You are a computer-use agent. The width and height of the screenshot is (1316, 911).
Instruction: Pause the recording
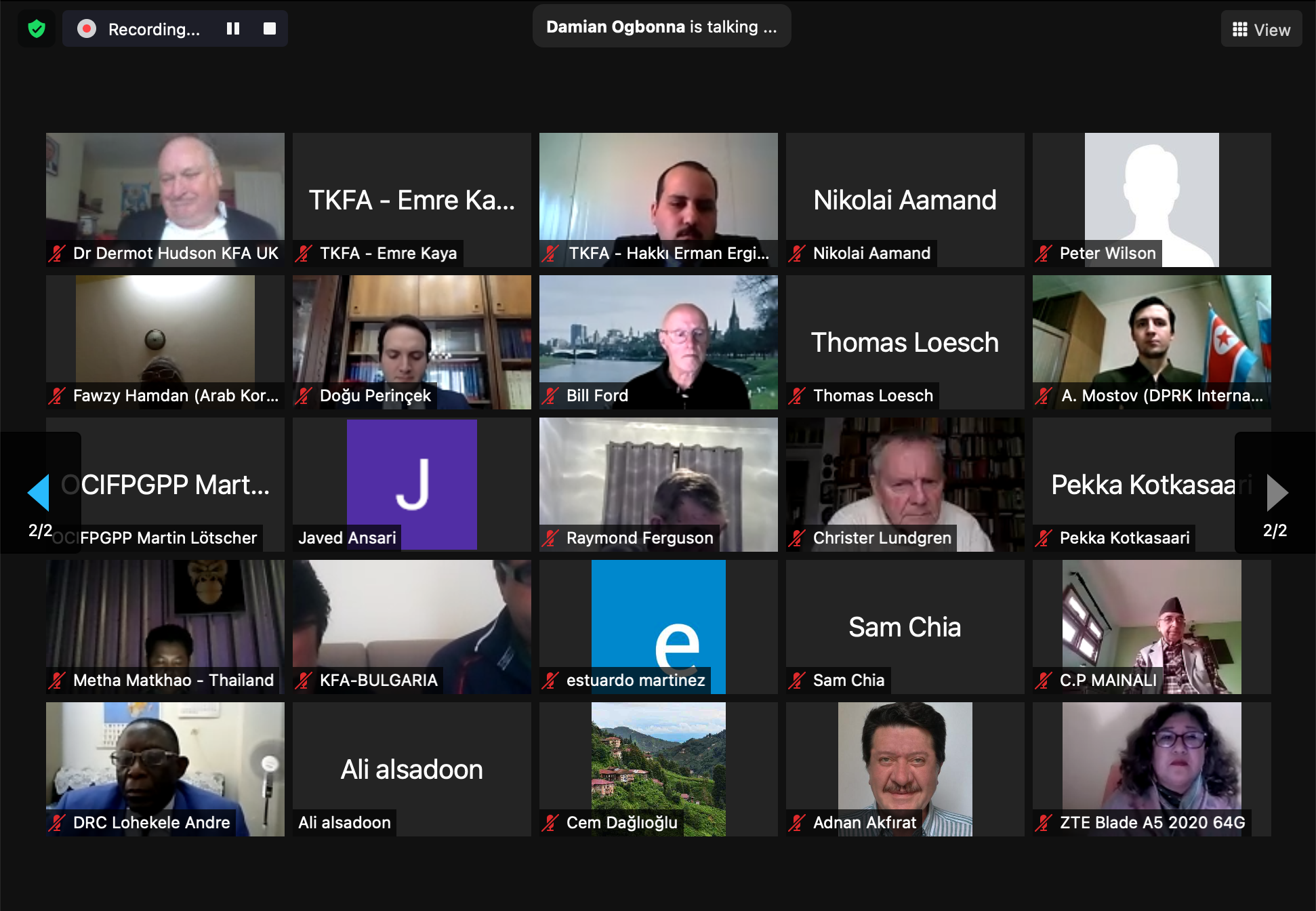coord(233,28)
